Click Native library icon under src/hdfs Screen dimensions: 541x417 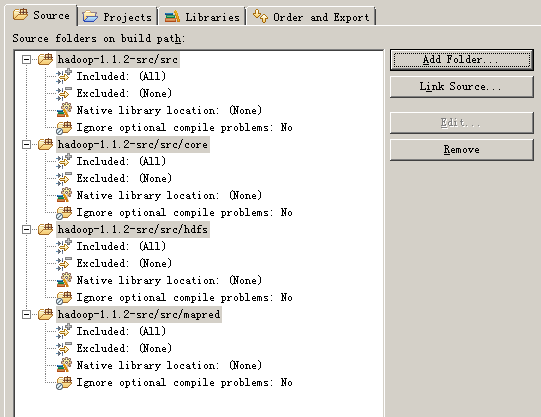64,280
